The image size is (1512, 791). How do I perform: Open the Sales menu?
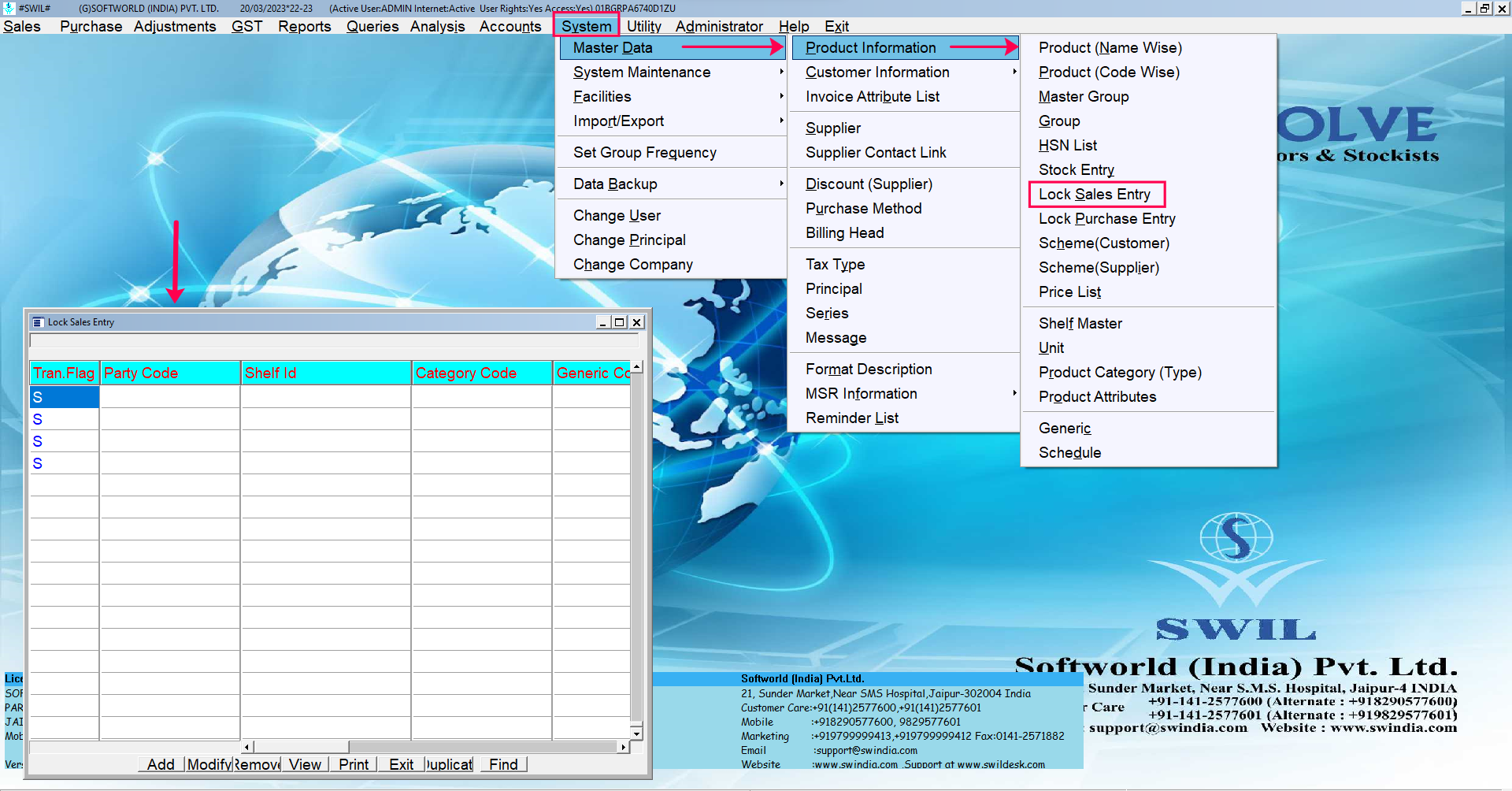(22, 26)
